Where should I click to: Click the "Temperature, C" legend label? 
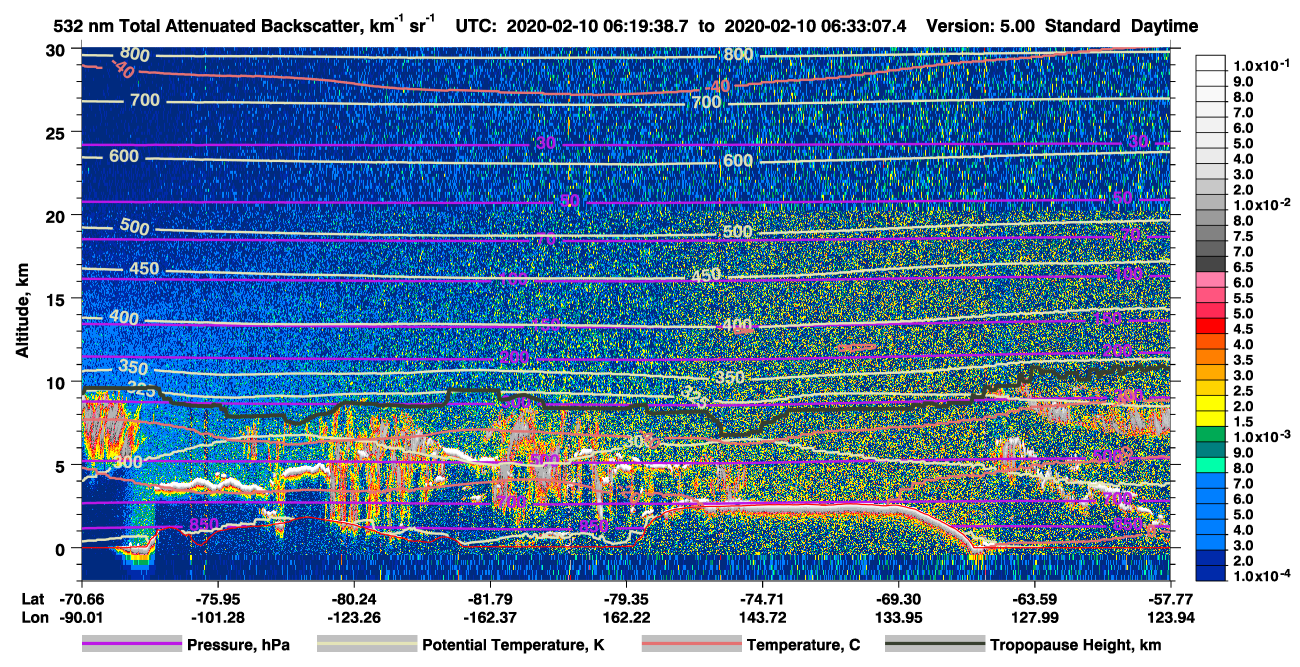click(803, 646)
